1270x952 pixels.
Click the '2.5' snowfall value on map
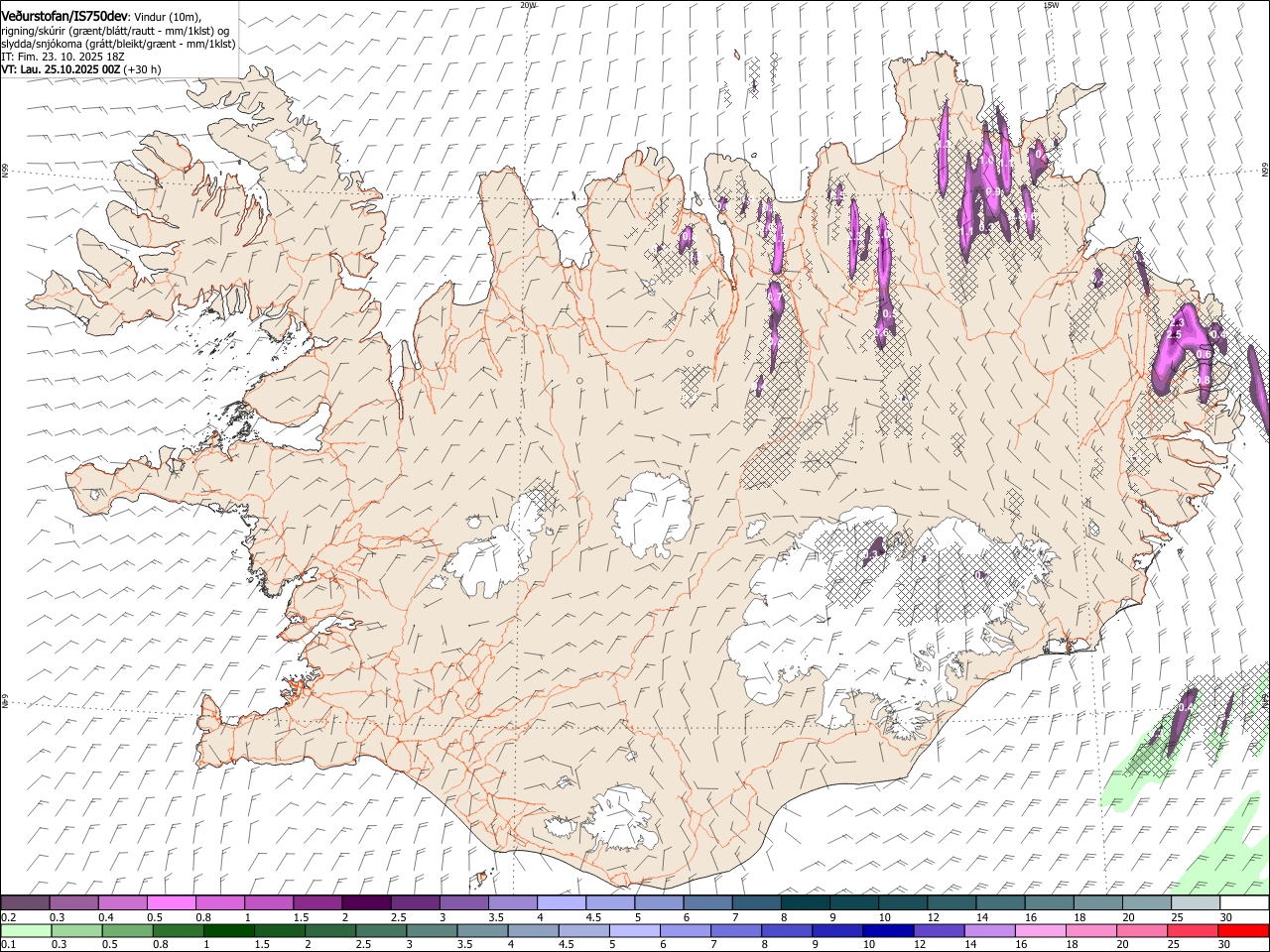[x=1174, y=335]
